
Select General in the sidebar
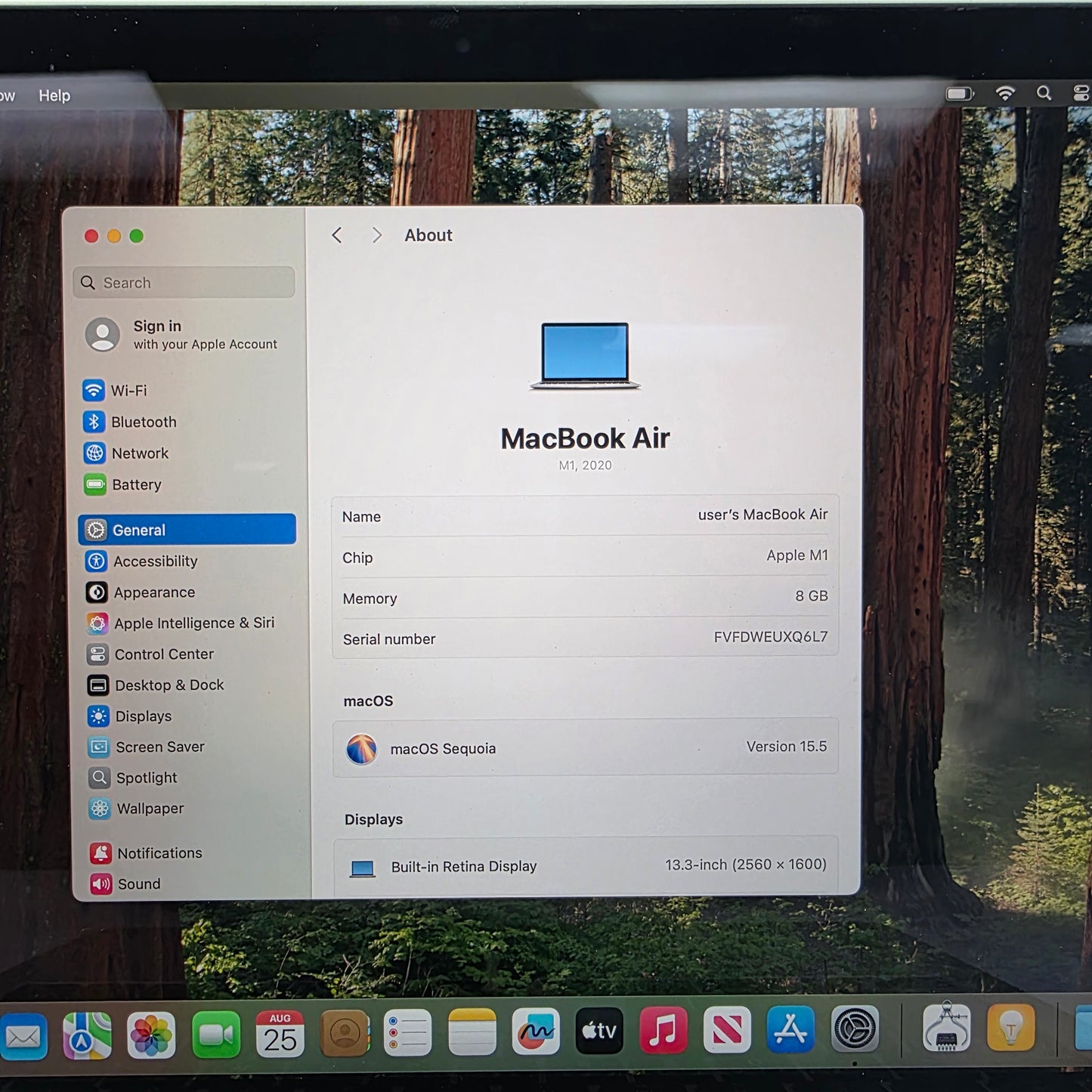187,530
